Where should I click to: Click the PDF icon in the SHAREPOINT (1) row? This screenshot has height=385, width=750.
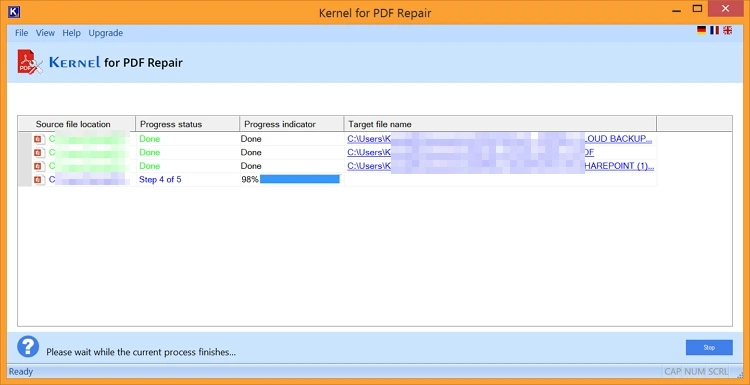coord(39,166)
